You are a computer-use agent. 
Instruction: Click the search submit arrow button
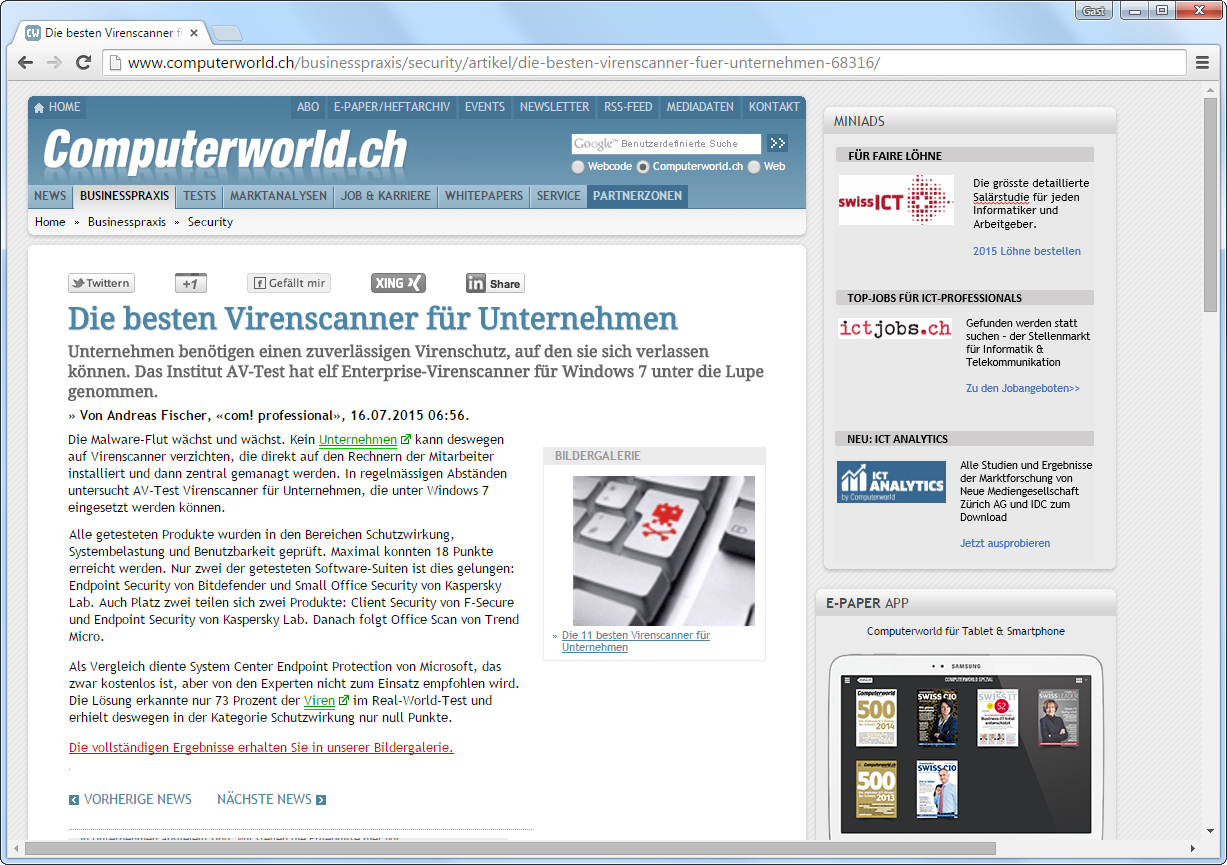[777, 144]
